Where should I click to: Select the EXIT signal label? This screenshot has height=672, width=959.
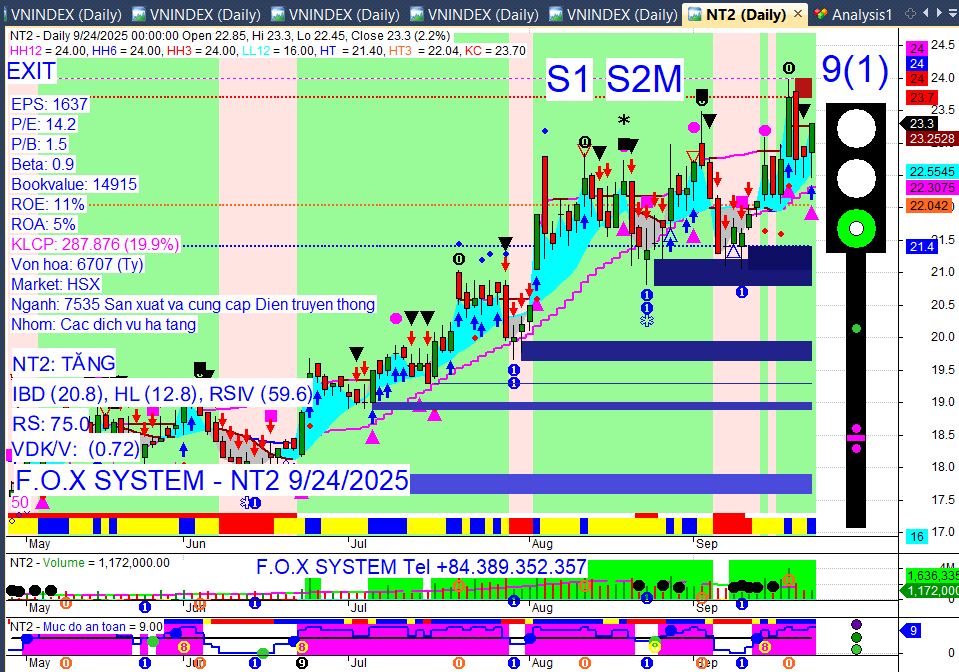pos(31,72)
